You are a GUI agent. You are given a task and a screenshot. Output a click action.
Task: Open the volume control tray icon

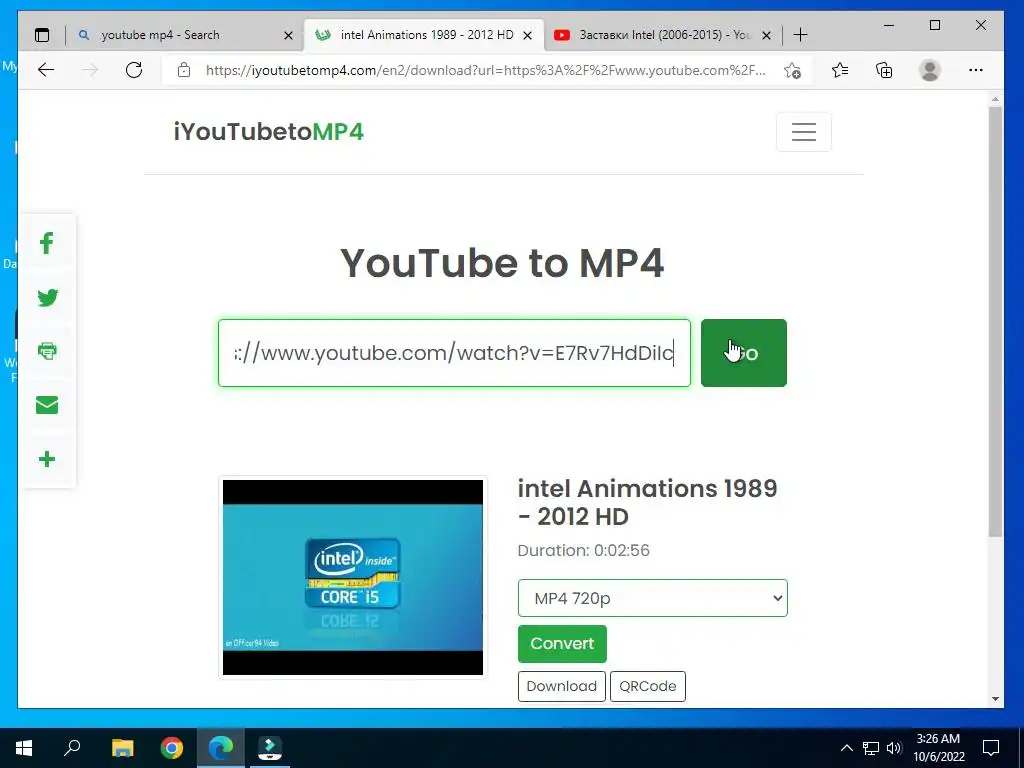point(894,748)
